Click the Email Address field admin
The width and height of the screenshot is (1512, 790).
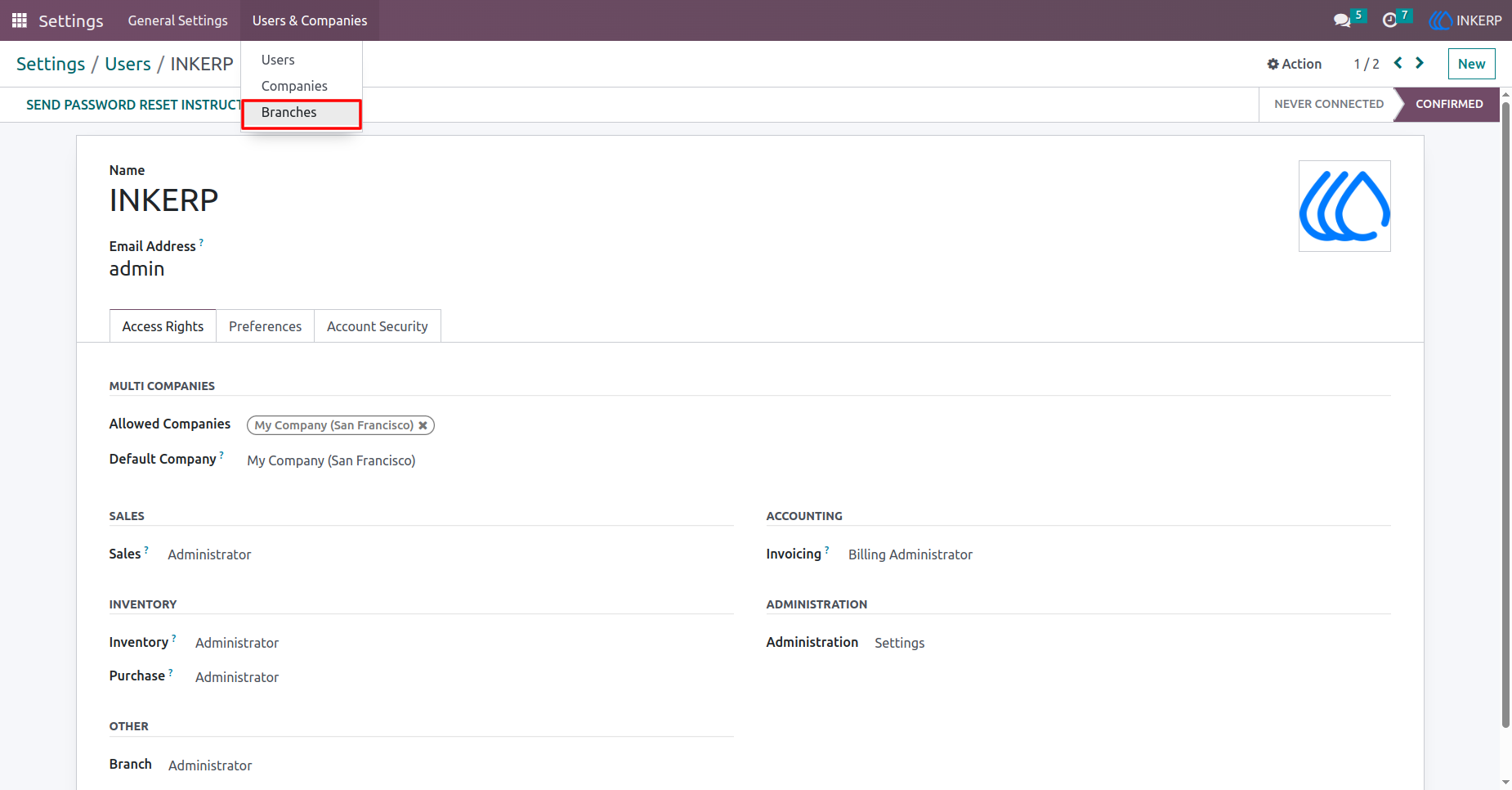(x=137, y=269)
